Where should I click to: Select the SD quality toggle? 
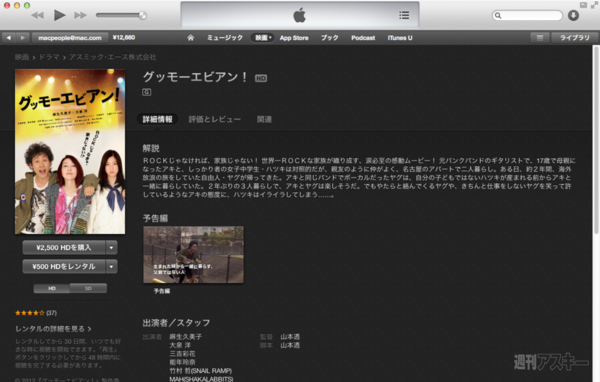tap(88, 288)
